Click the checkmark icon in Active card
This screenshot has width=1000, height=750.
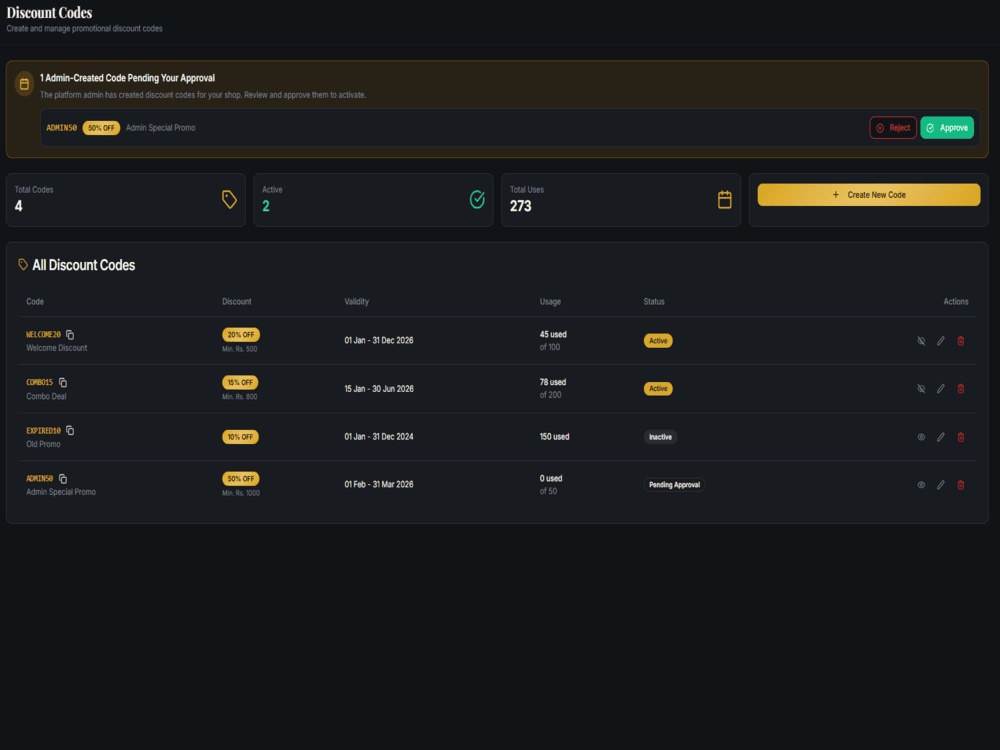click(x=477, y=200)
